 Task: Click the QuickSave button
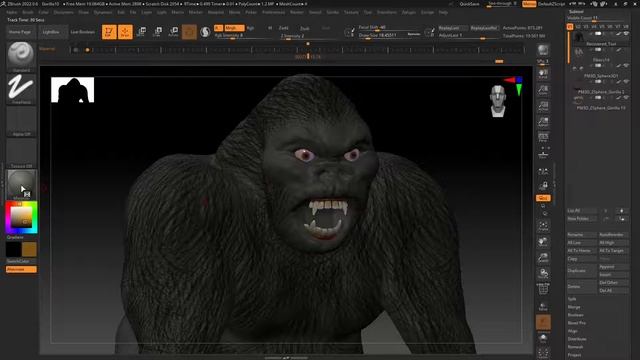coord(469,4)
